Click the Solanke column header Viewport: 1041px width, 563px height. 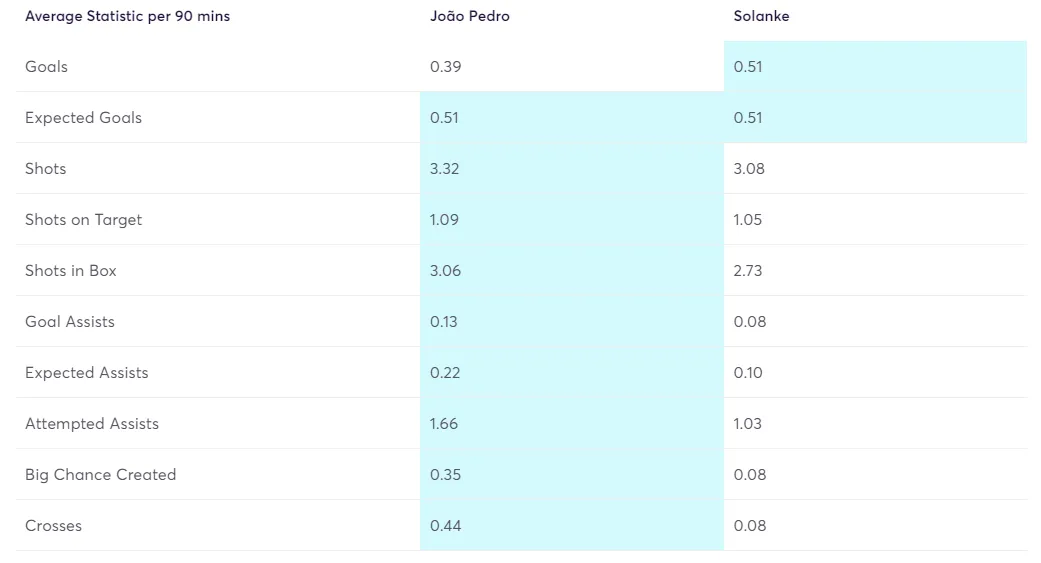761,16
